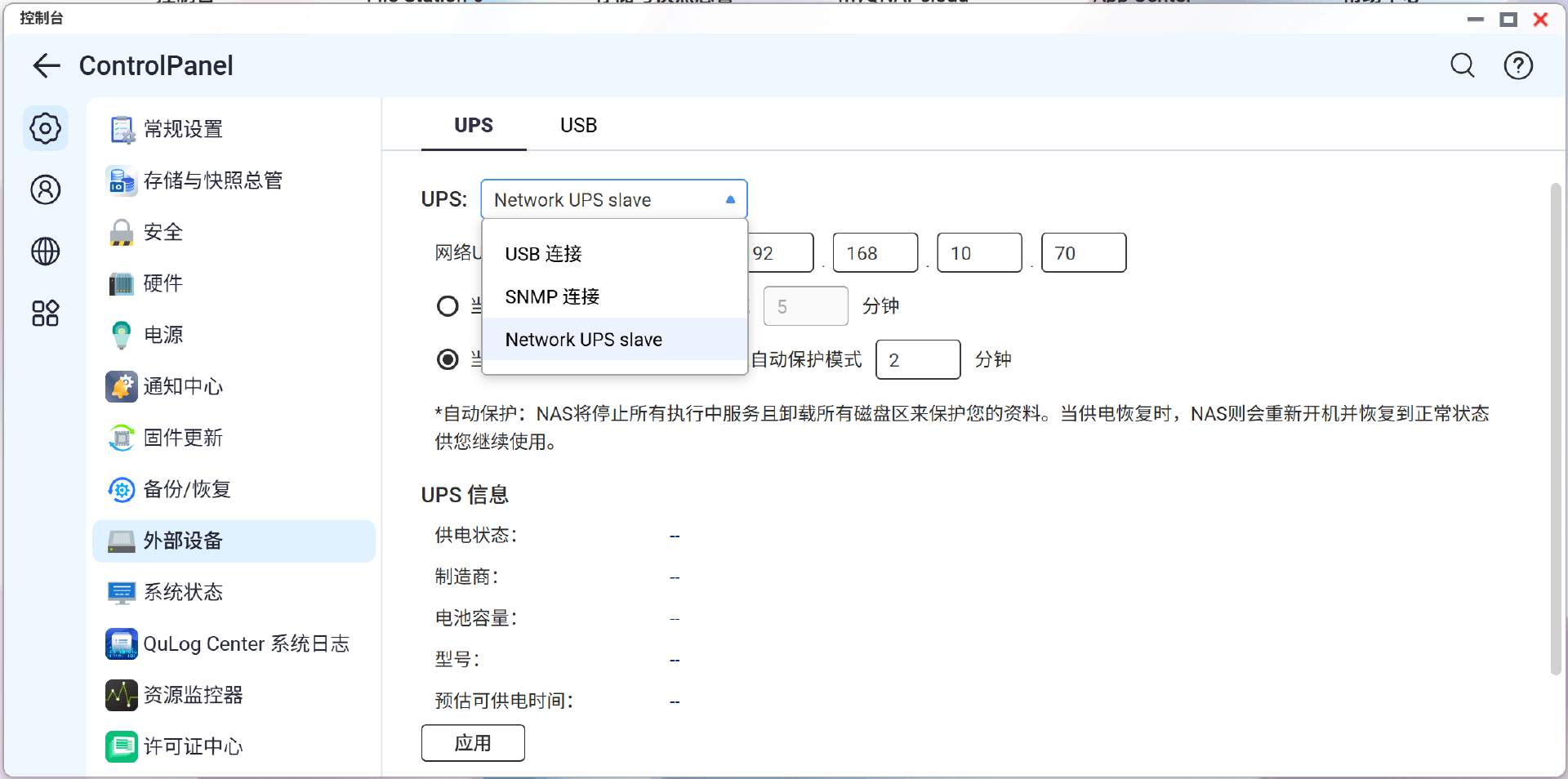Open 资源监控器 resource monitor

234,695
